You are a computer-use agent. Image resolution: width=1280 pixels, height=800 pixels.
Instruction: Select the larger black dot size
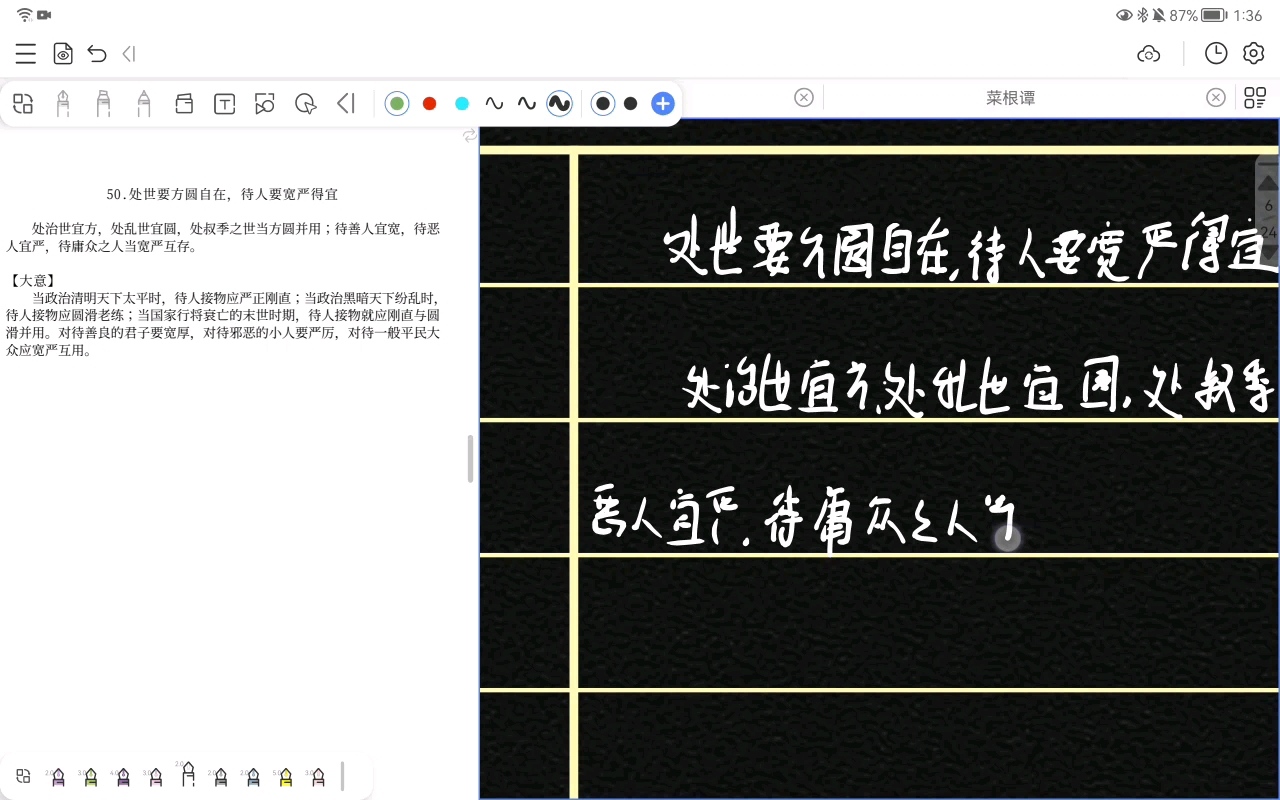[x=603, y=103]
